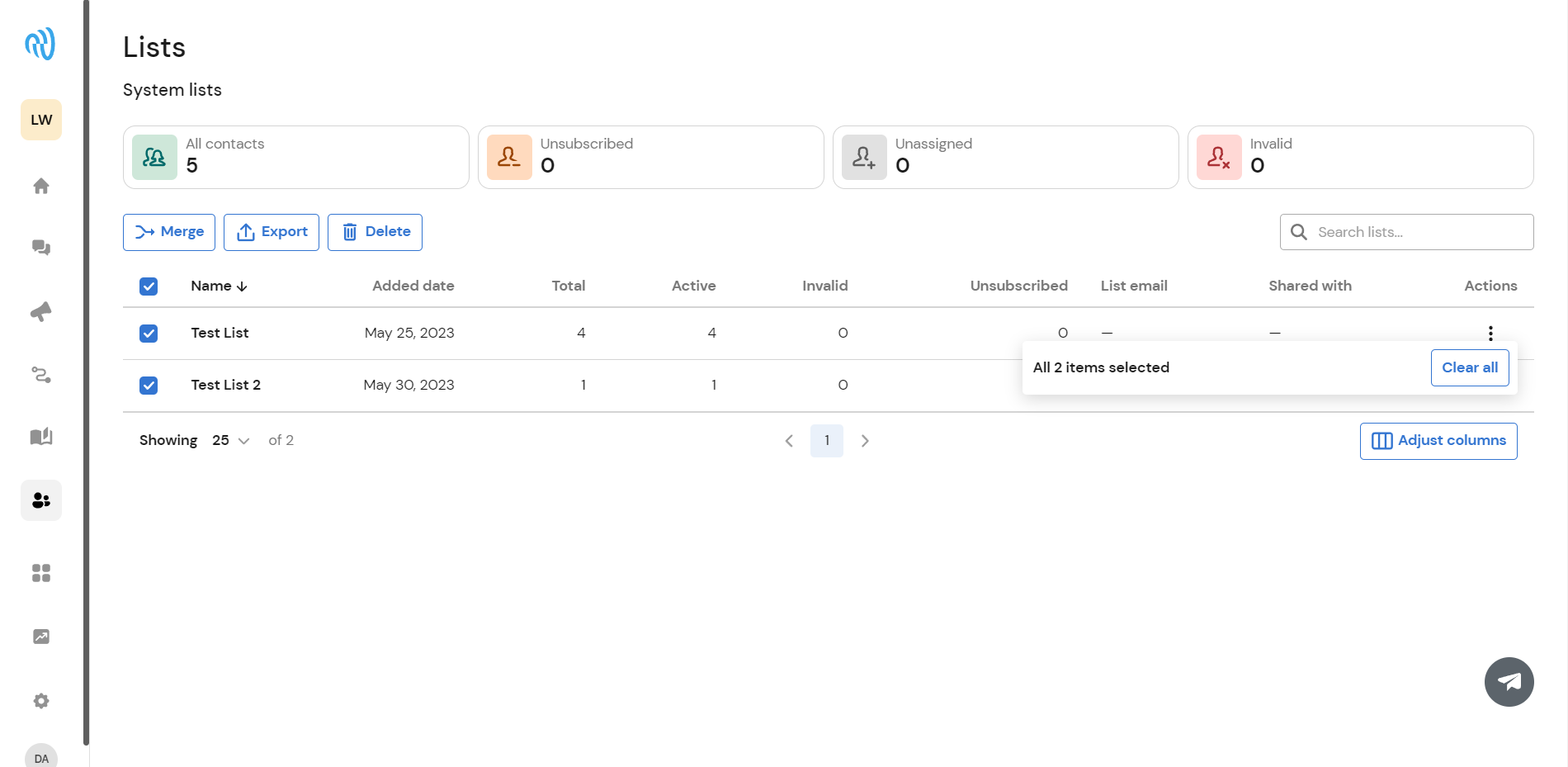The height and width of the screenshot is (767, 1568).
Task: Click the search magnifier icon
Action: [x=1299, y=232]
